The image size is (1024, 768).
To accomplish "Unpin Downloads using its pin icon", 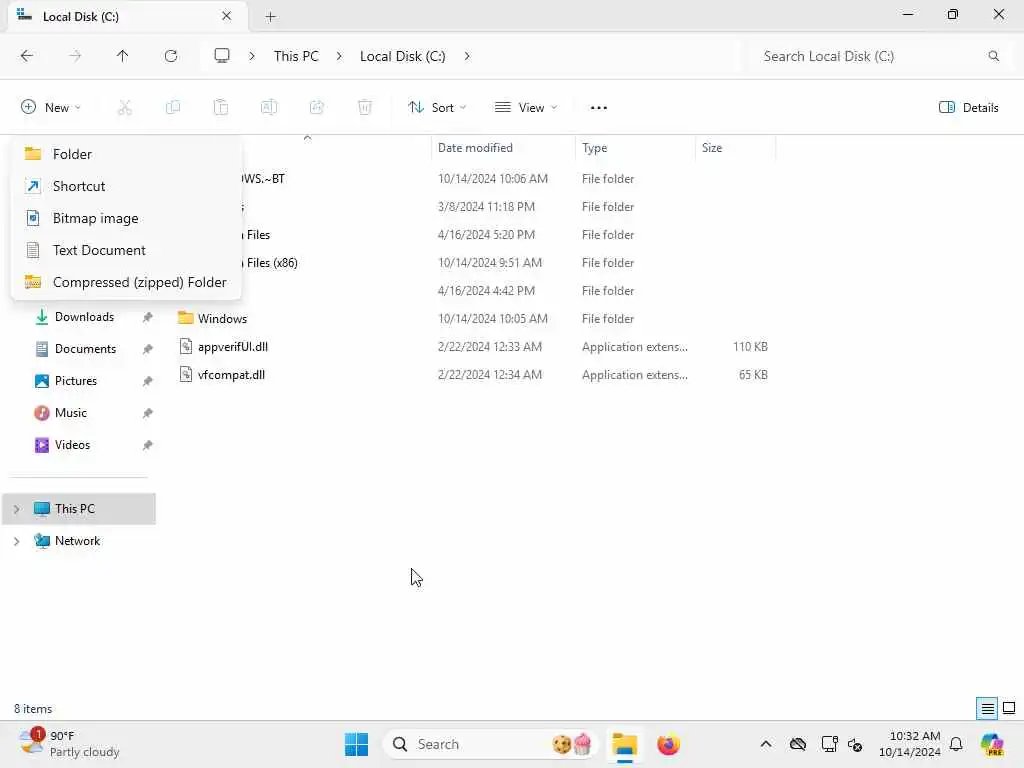I will 148,317.
